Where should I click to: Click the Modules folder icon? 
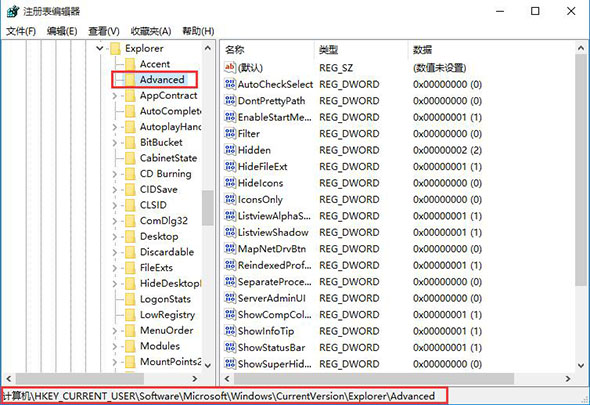[130, 346]
